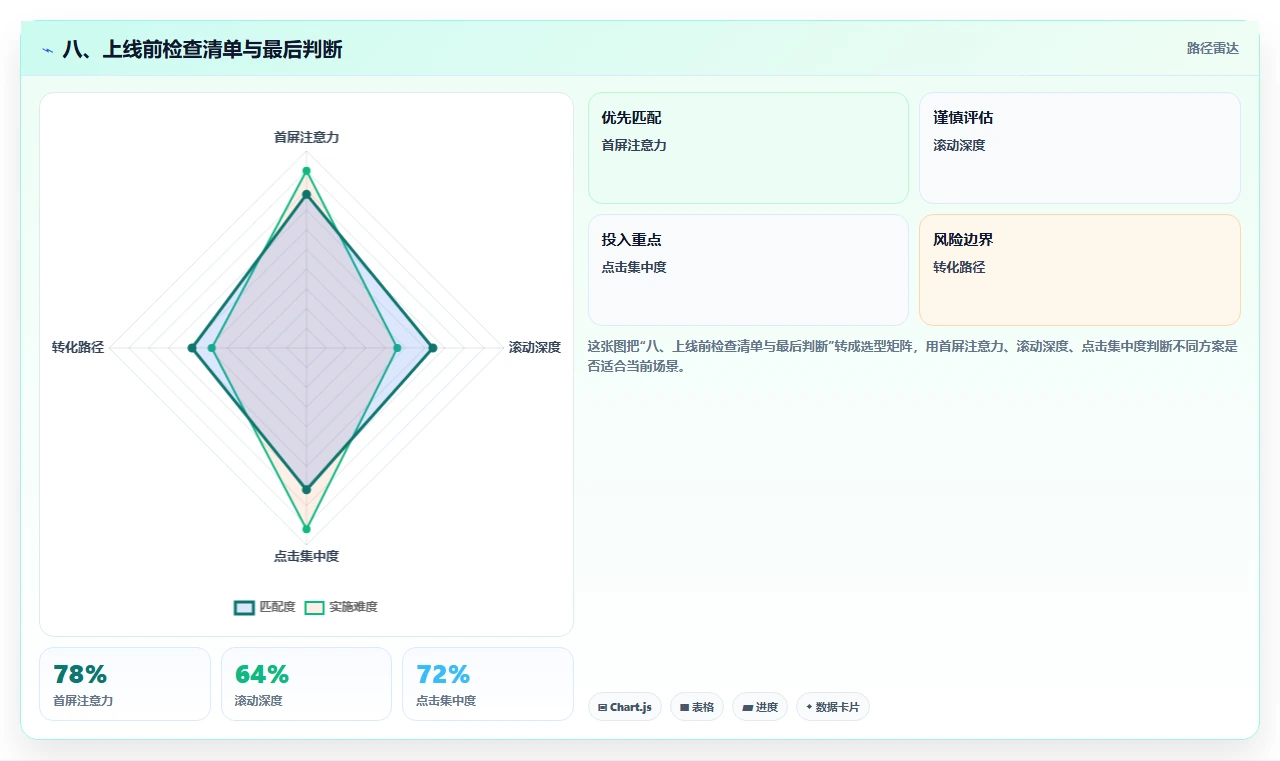Click the 进度 tag chip
This screenshot has width=1280, height=761.
click(x=760, y=707)
